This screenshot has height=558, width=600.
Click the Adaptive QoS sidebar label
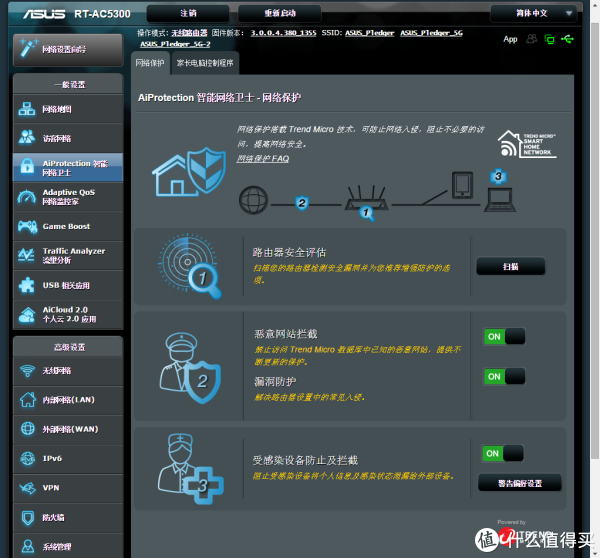(69, 197)
